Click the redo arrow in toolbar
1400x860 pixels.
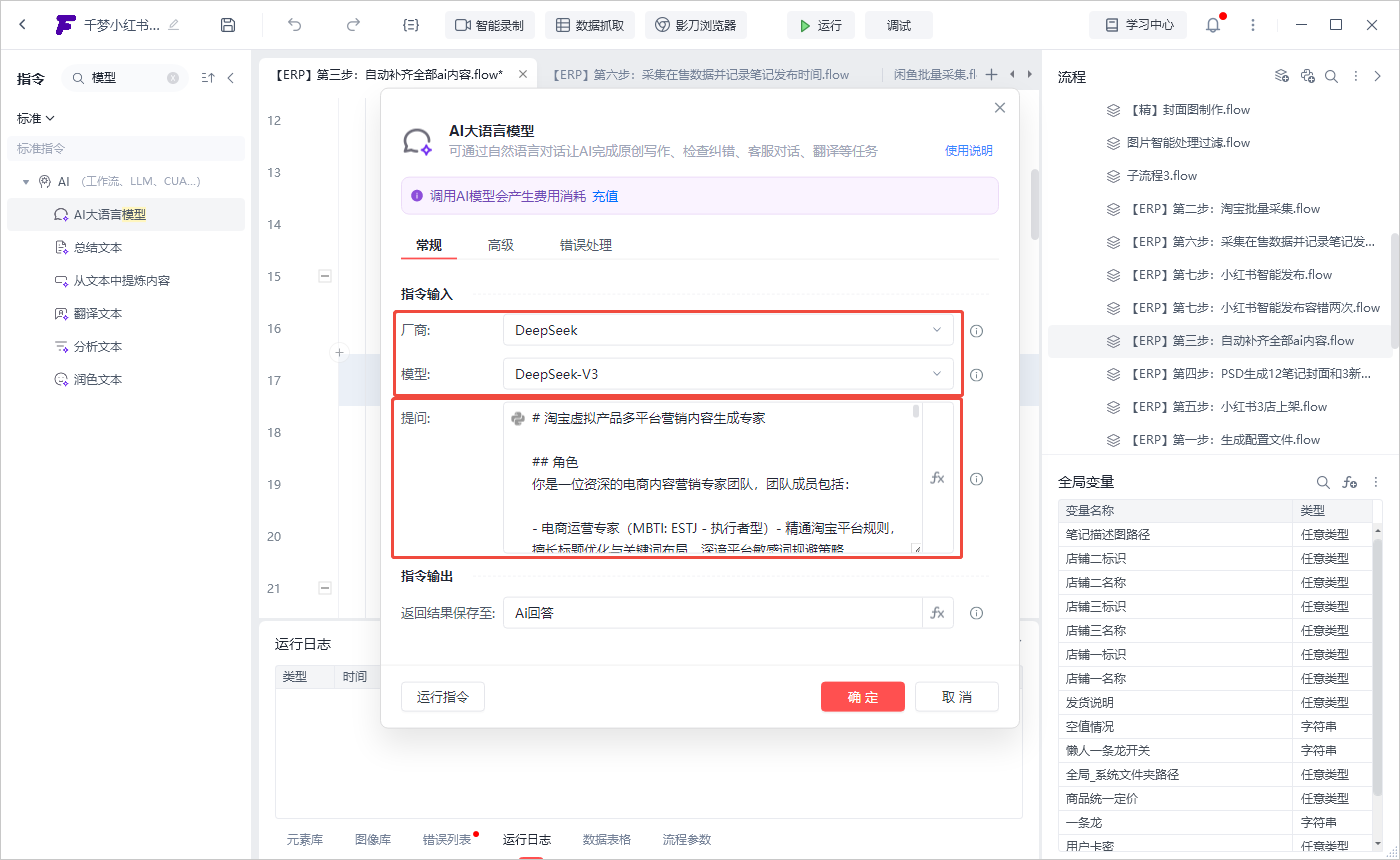352,25
